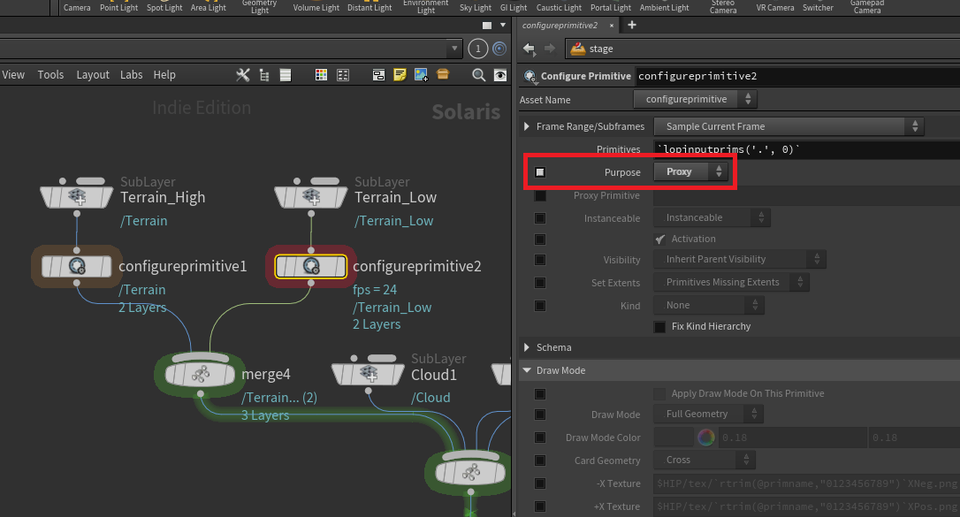Image resolution: width=960 pixels, height=517 pixels.
Task: Open the Sample Current Frame dropdown
Action: [x=788, y=126]
